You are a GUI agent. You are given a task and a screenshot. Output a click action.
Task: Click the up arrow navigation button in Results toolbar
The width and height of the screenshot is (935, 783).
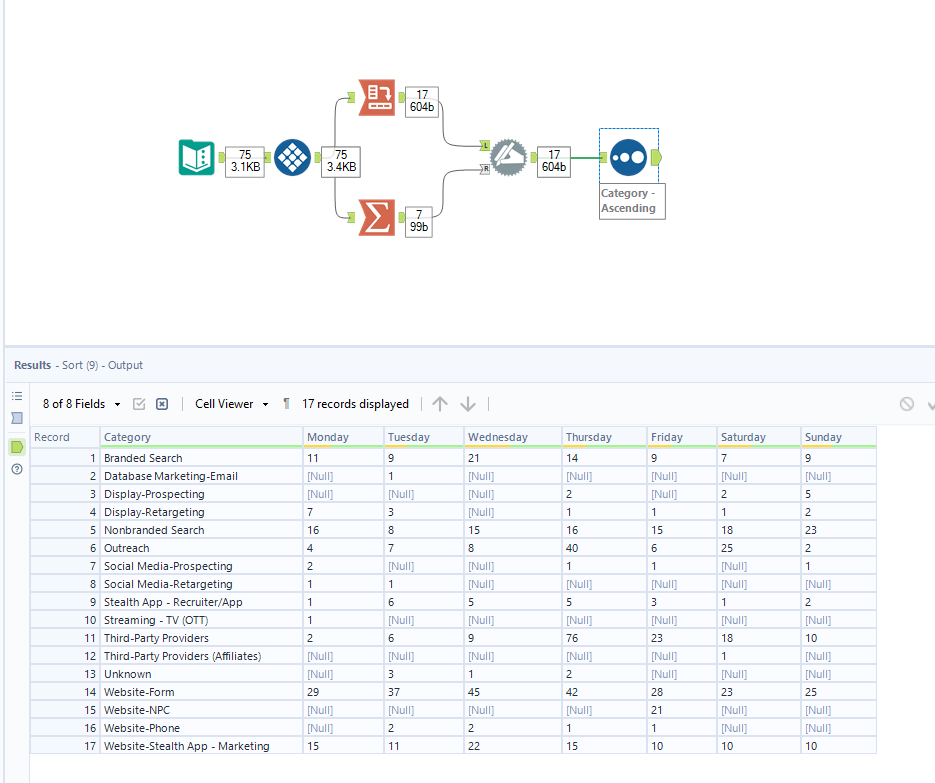(x=439, y=404)
